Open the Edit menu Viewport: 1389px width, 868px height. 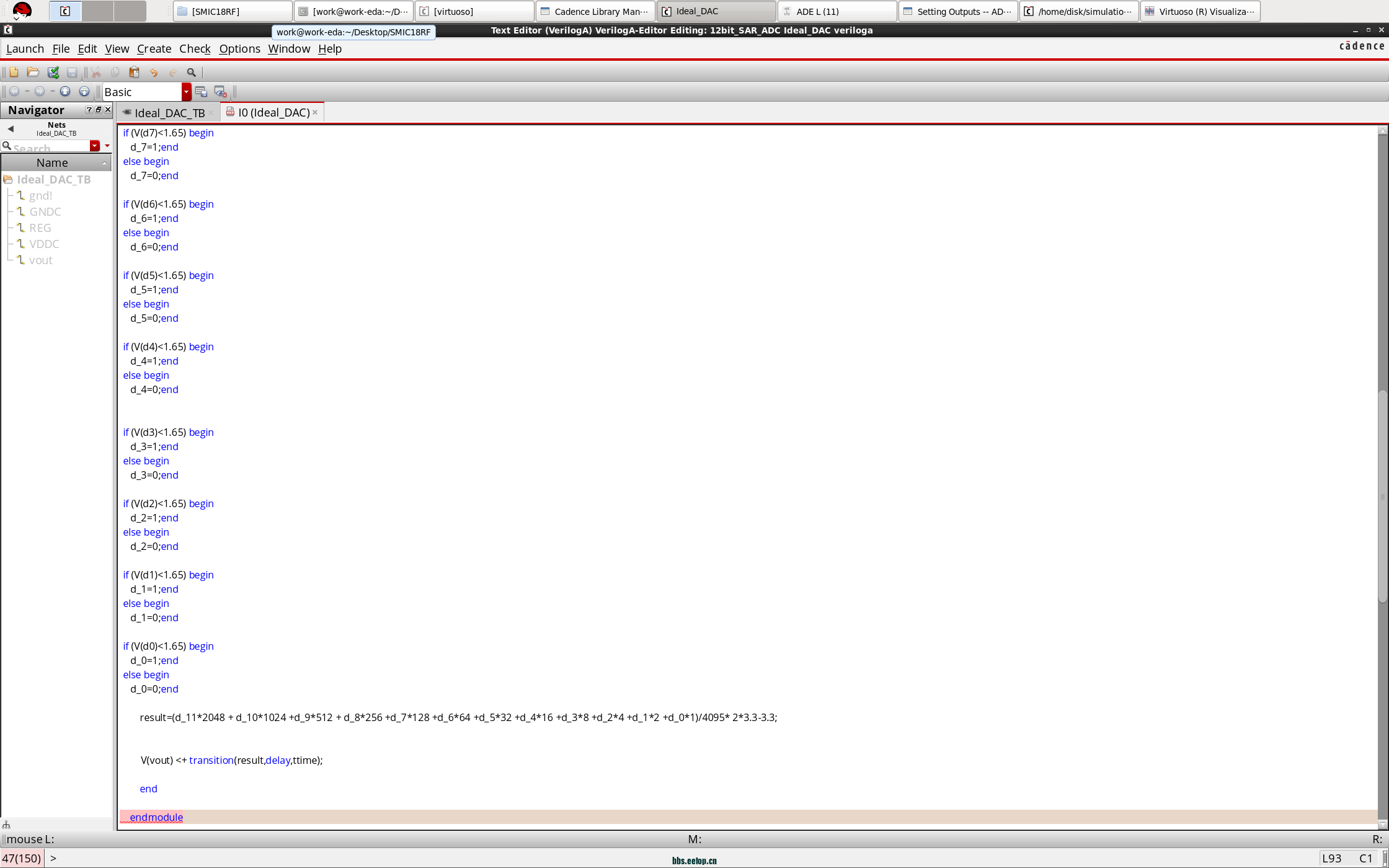click(x=87, y=48)
